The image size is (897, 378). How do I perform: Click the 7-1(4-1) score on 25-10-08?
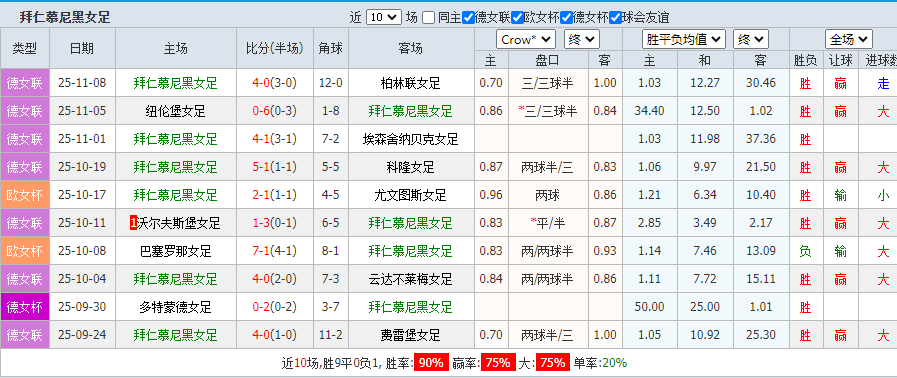275,252
